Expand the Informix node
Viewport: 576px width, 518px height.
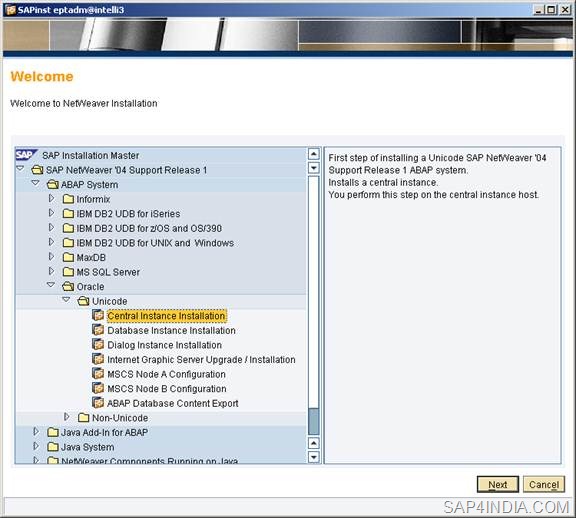coord(51,198)
